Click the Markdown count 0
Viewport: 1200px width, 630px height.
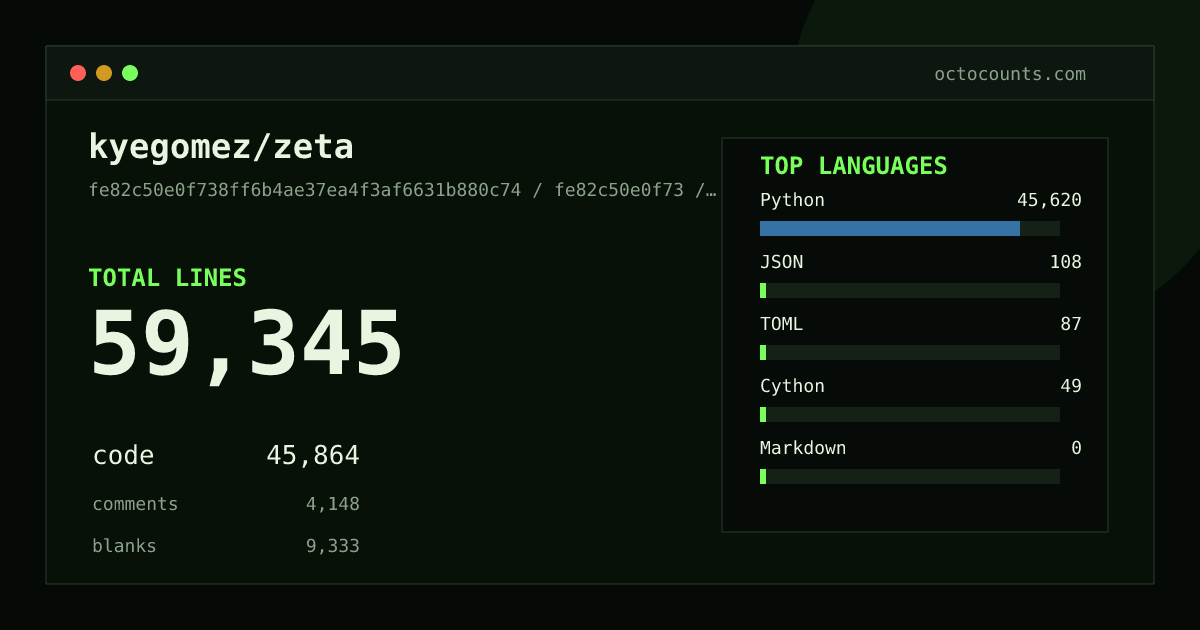coord(1076,448)
